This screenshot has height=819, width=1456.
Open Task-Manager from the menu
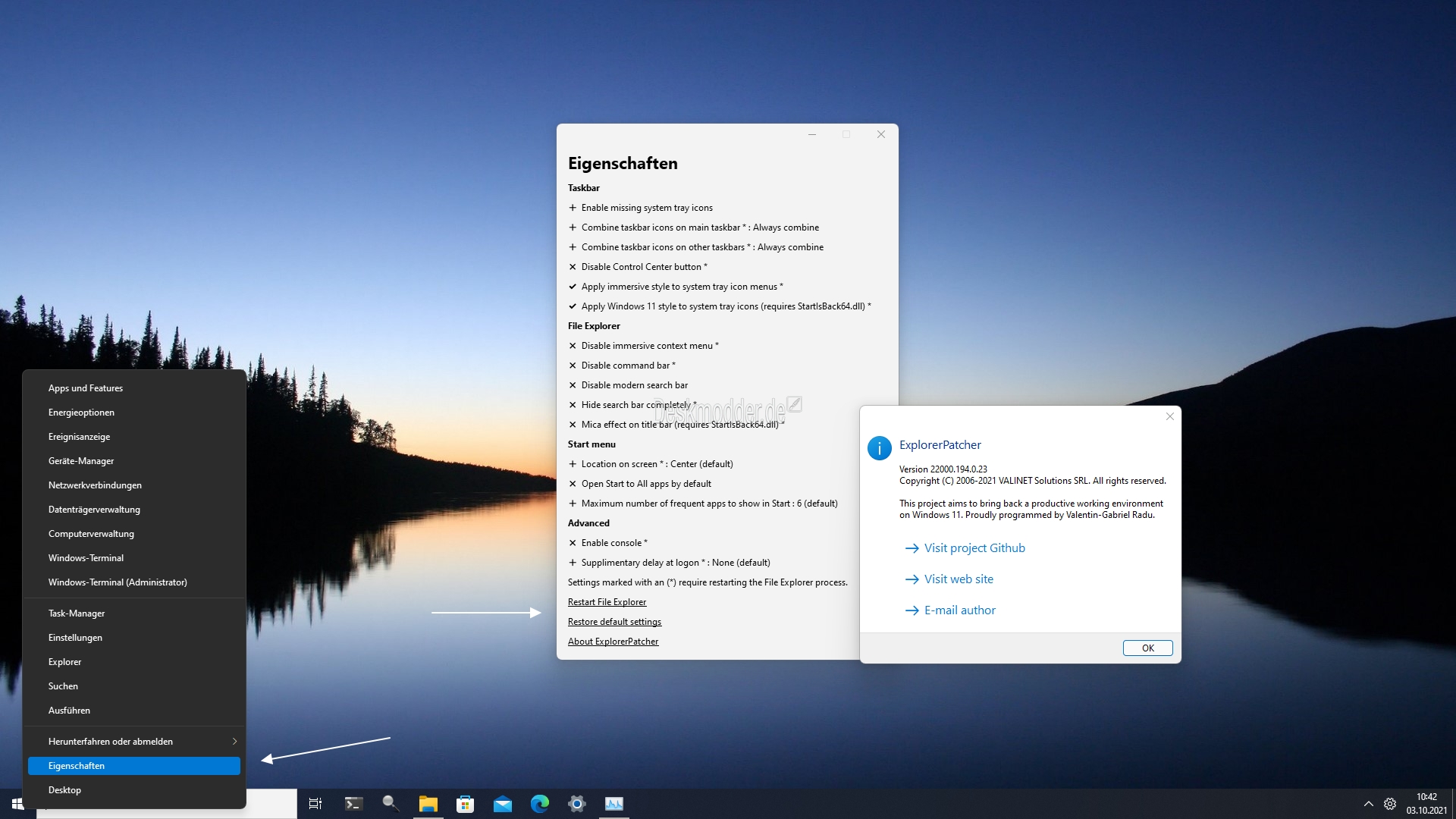tap(134, 613)
